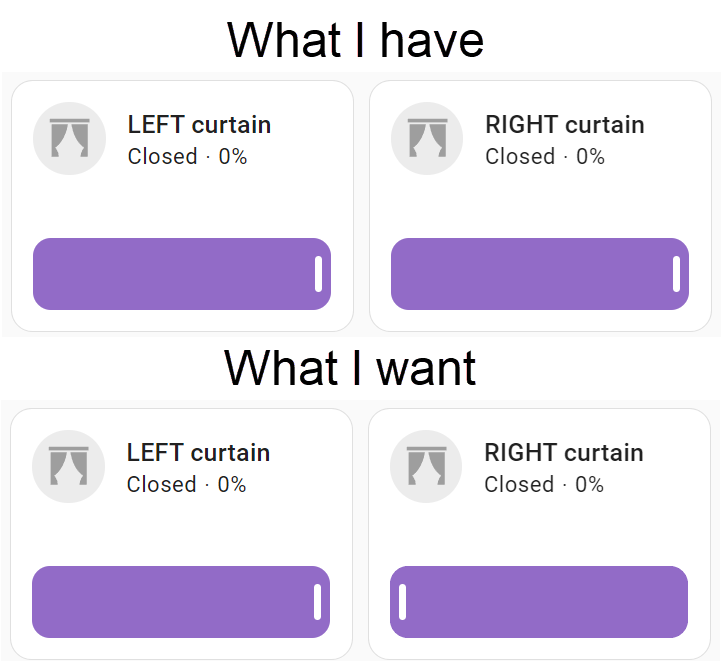Click LEFT curtain icon under "What I want"
The height and width of the screenshot is (672, 721).
click(69, 466)
